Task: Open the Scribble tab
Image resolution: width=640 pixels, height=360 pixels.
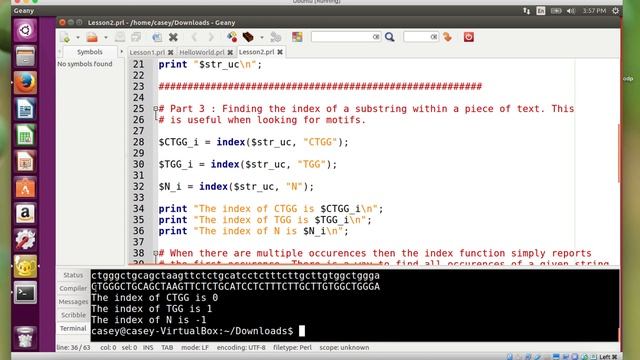Action: coord(73,315)
